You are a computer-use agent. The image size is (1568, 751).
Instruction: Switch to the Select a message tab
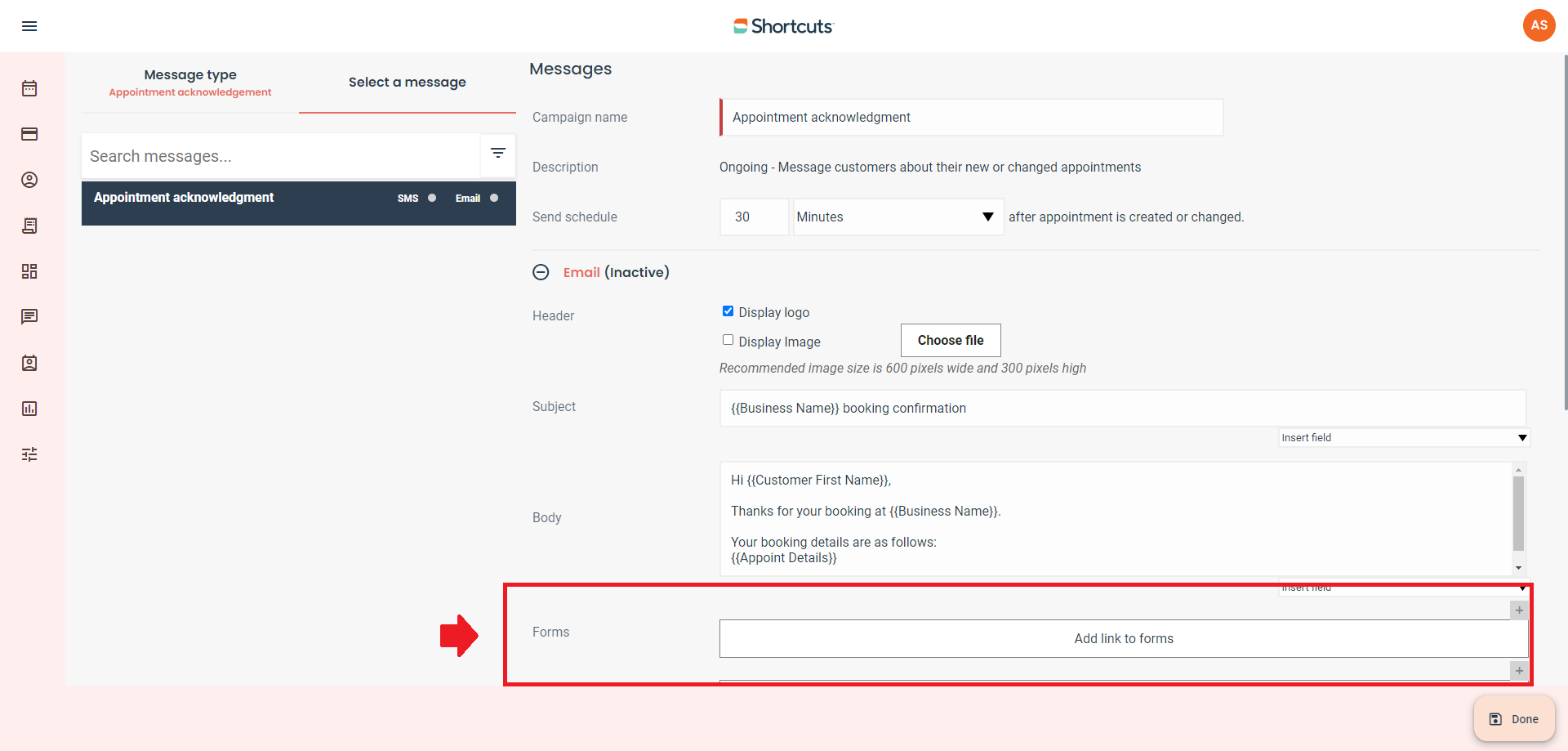pos(407,83)
